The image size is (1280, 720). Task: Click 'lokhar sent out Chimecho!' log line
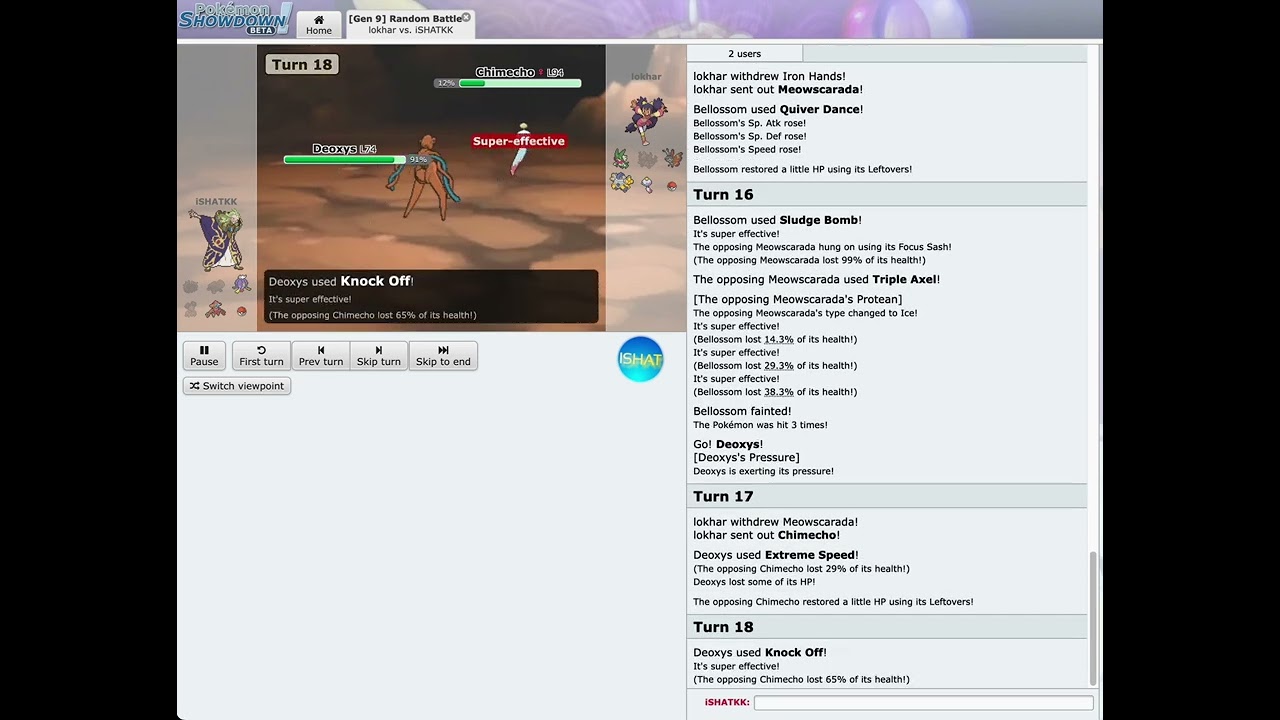click(x=766, y=535)
